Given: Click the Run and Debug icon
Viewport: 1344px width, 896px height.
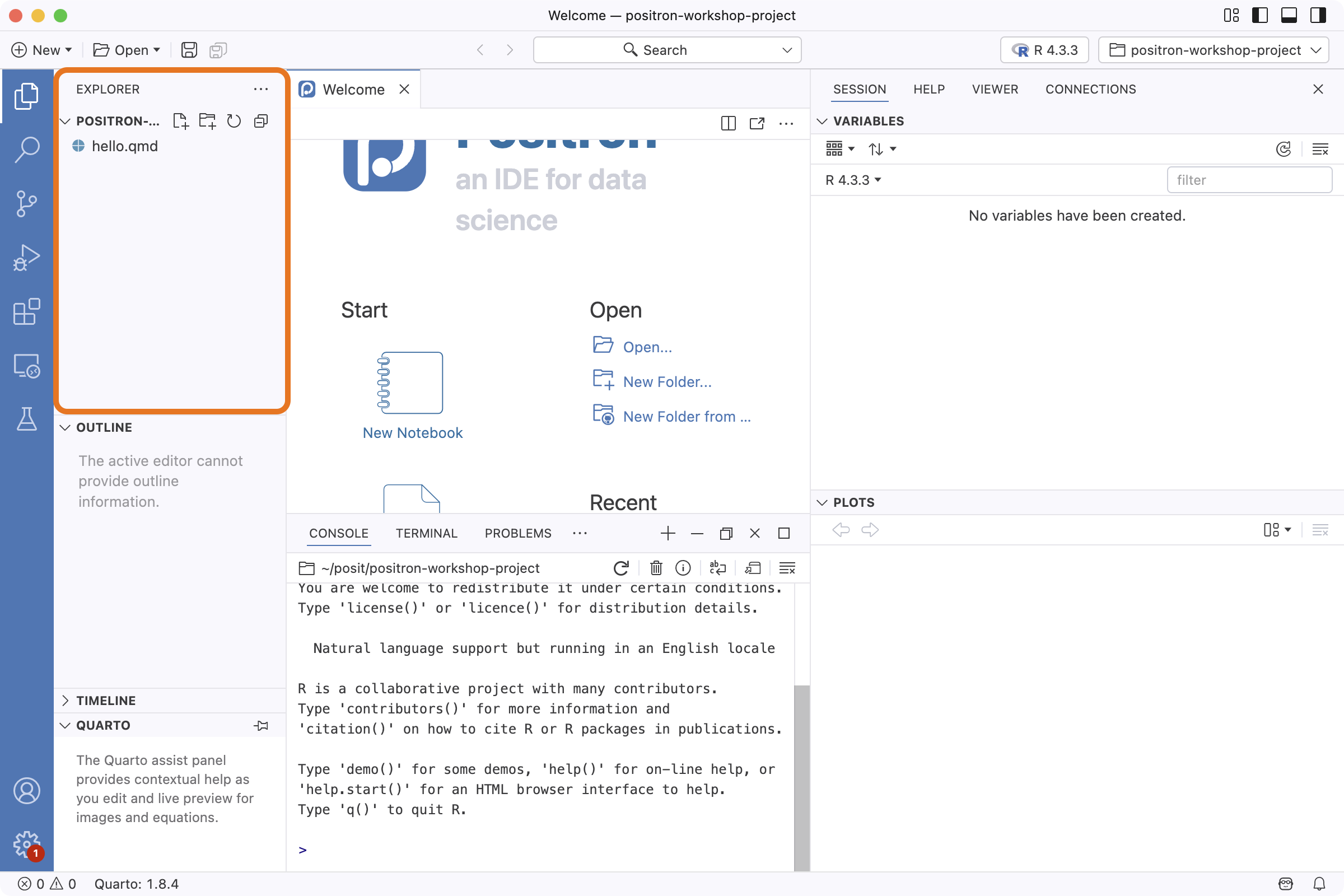Looking at the screenshot, I should click(x=26, y=258).
